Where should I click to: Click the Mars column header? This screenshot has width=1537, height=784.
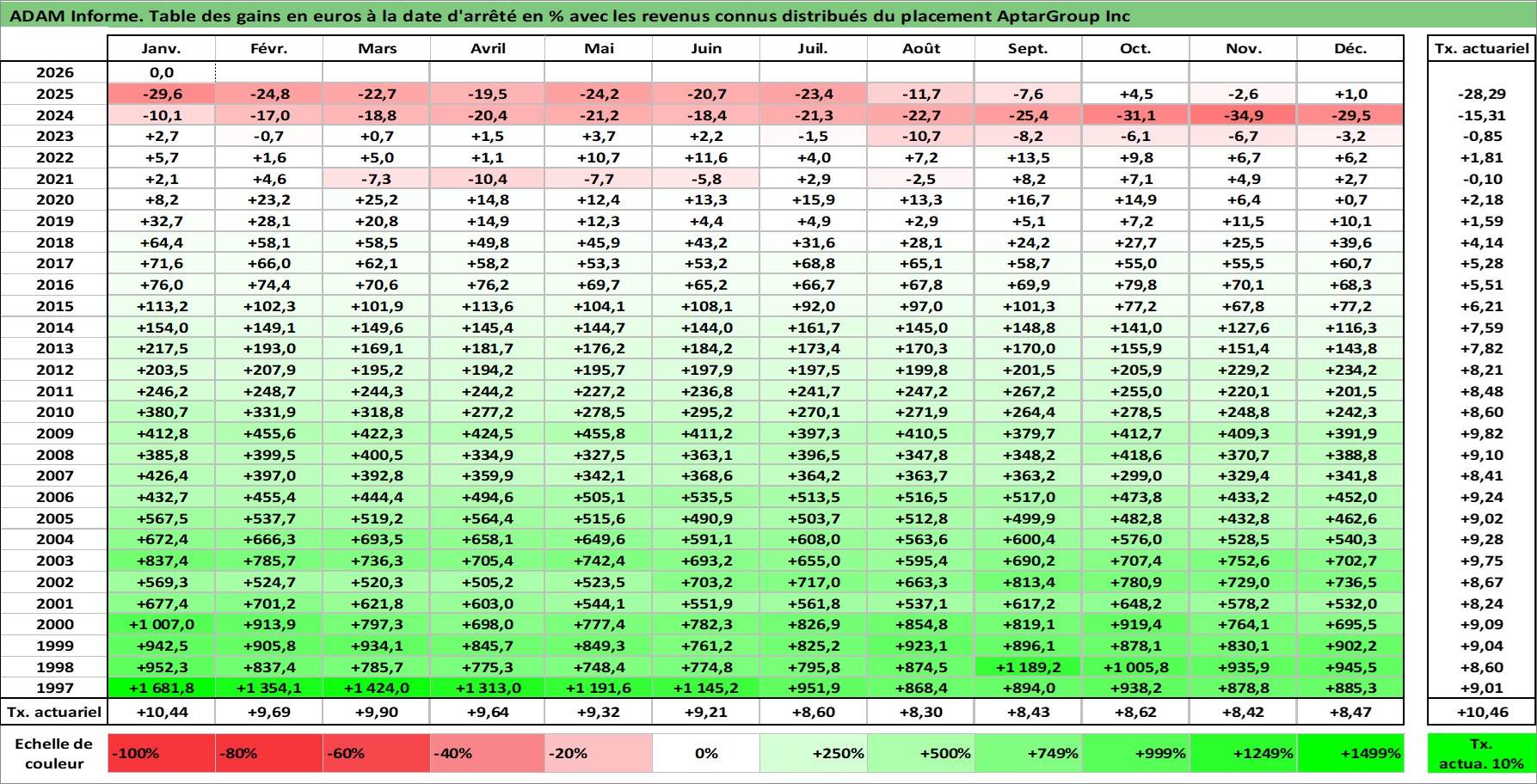[x=377, y=48]
